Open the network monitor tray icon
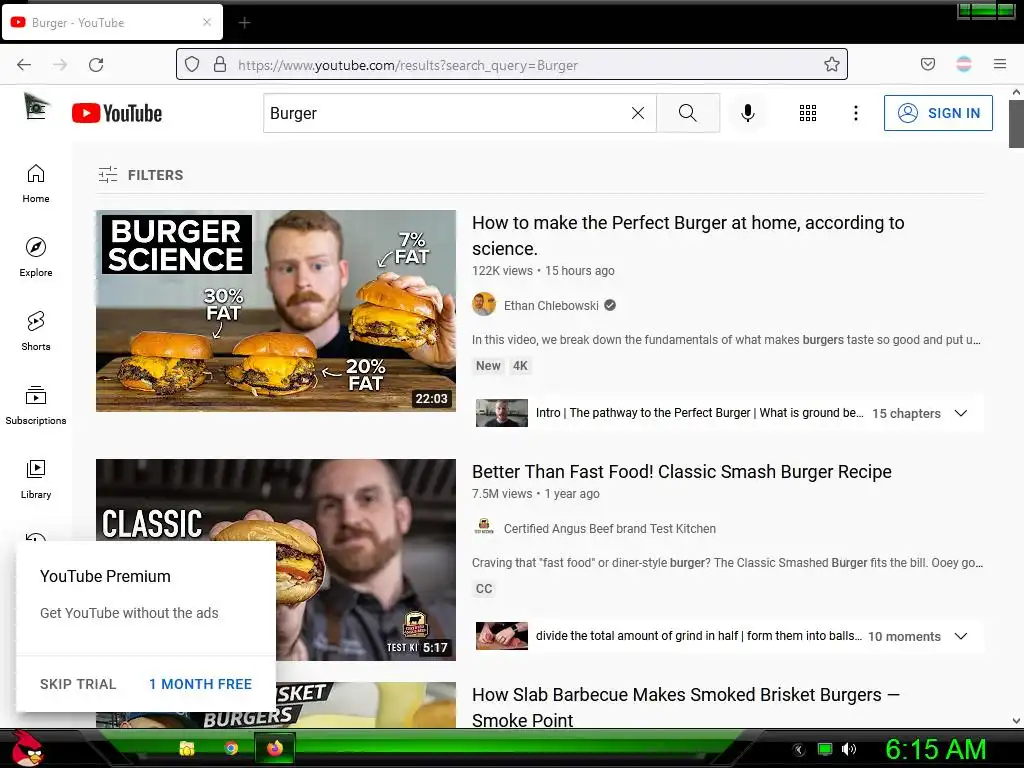This screenshot has height=768, width=1024. click(x=825, y=749)
